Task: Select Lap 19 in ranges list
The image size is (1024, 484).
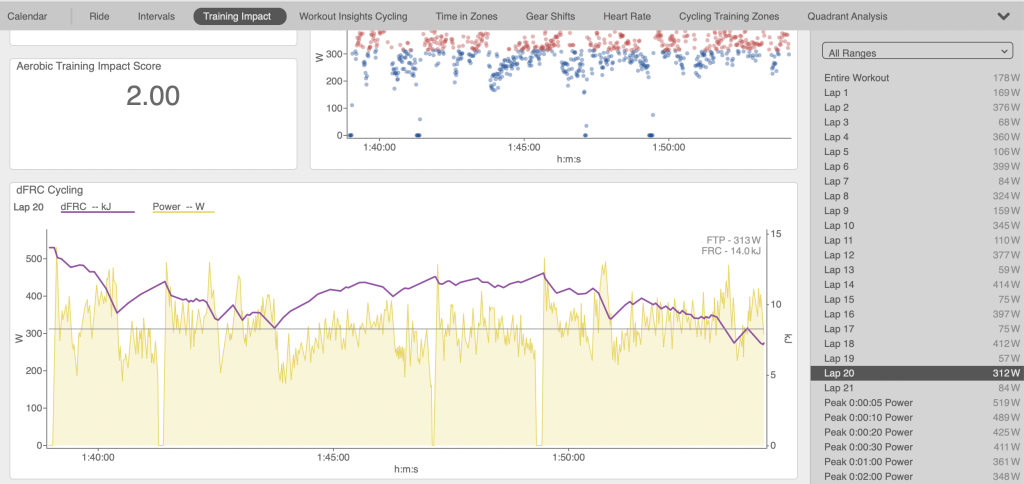Action: point(917,359)
